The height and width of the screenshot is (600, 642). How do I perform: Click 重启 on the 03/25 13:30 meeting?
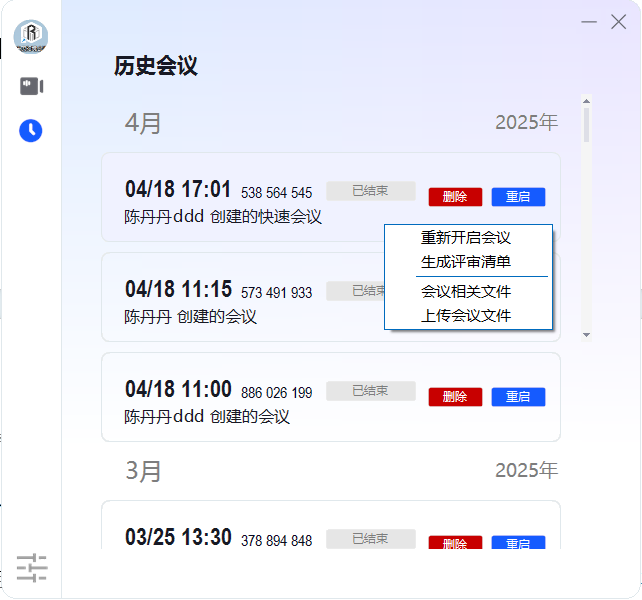pyautogui.click(x=518, y=544)
